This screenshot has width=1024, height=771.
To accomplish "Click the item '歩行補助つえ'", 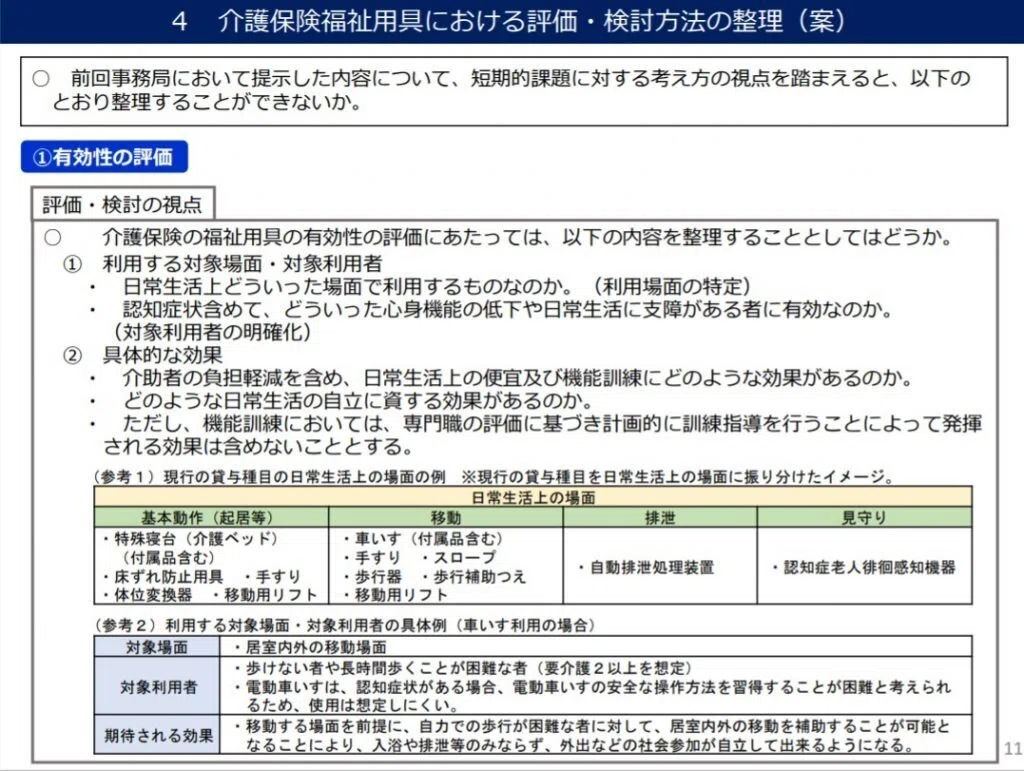I will click(x=479, y=576).
